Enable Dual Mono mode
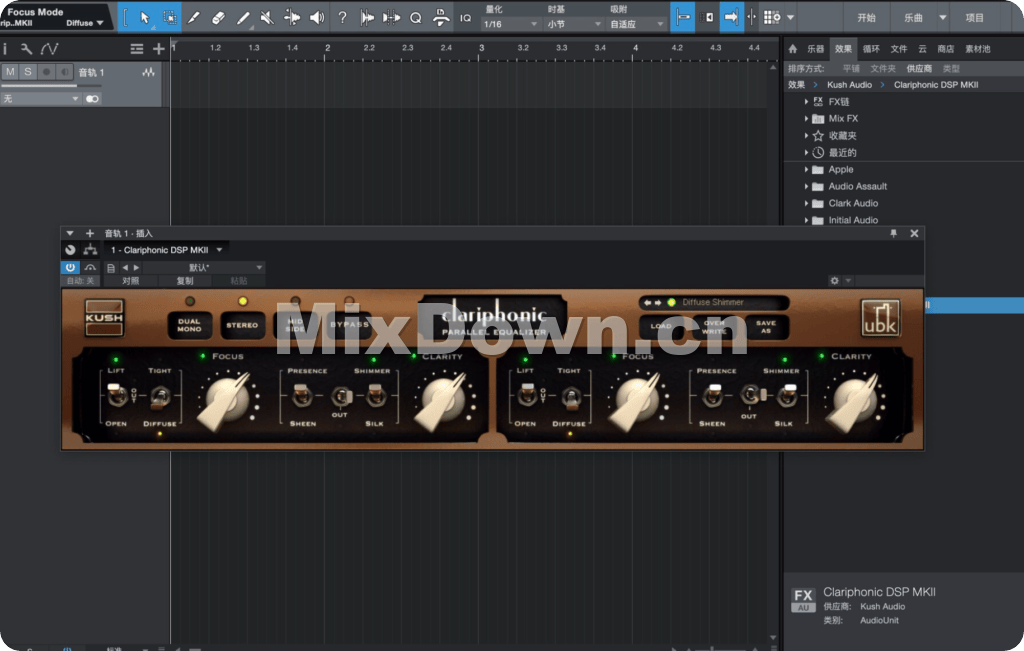Viewport: 1024px width, 651px height. point(189,325)
